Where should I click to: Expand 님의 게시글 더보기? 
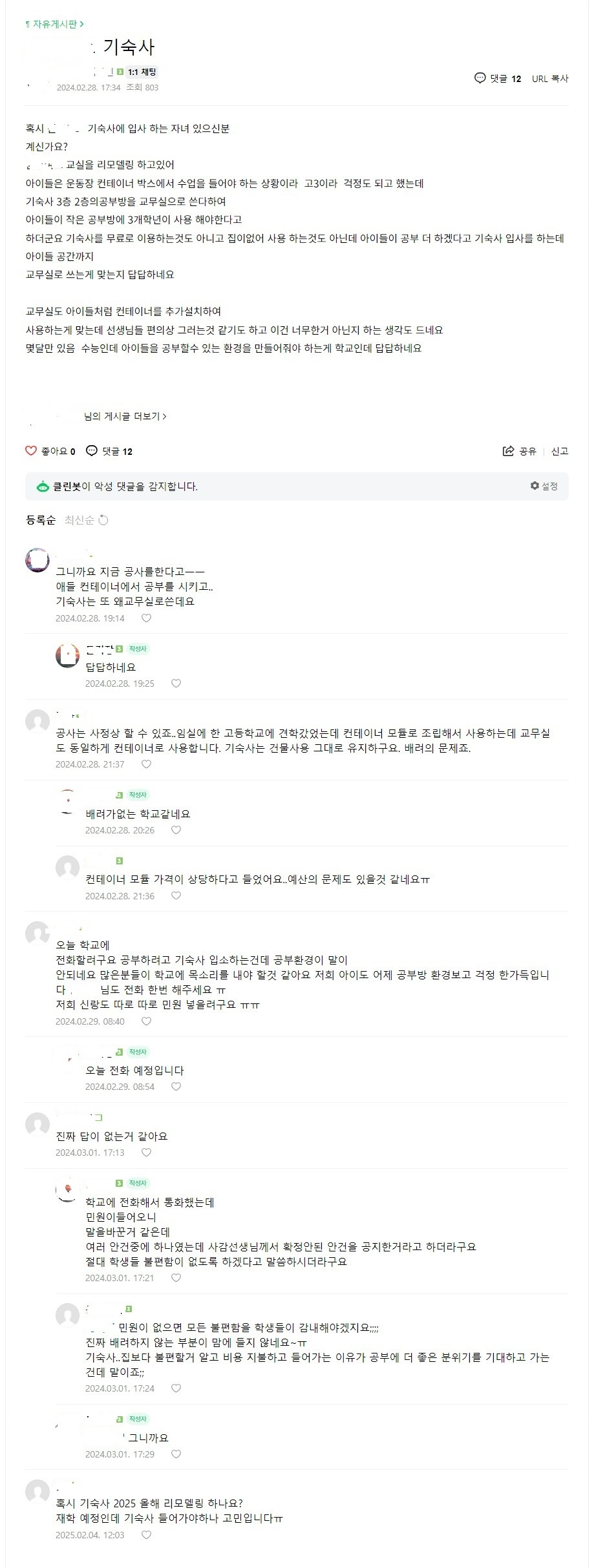(x=125, y=417)
